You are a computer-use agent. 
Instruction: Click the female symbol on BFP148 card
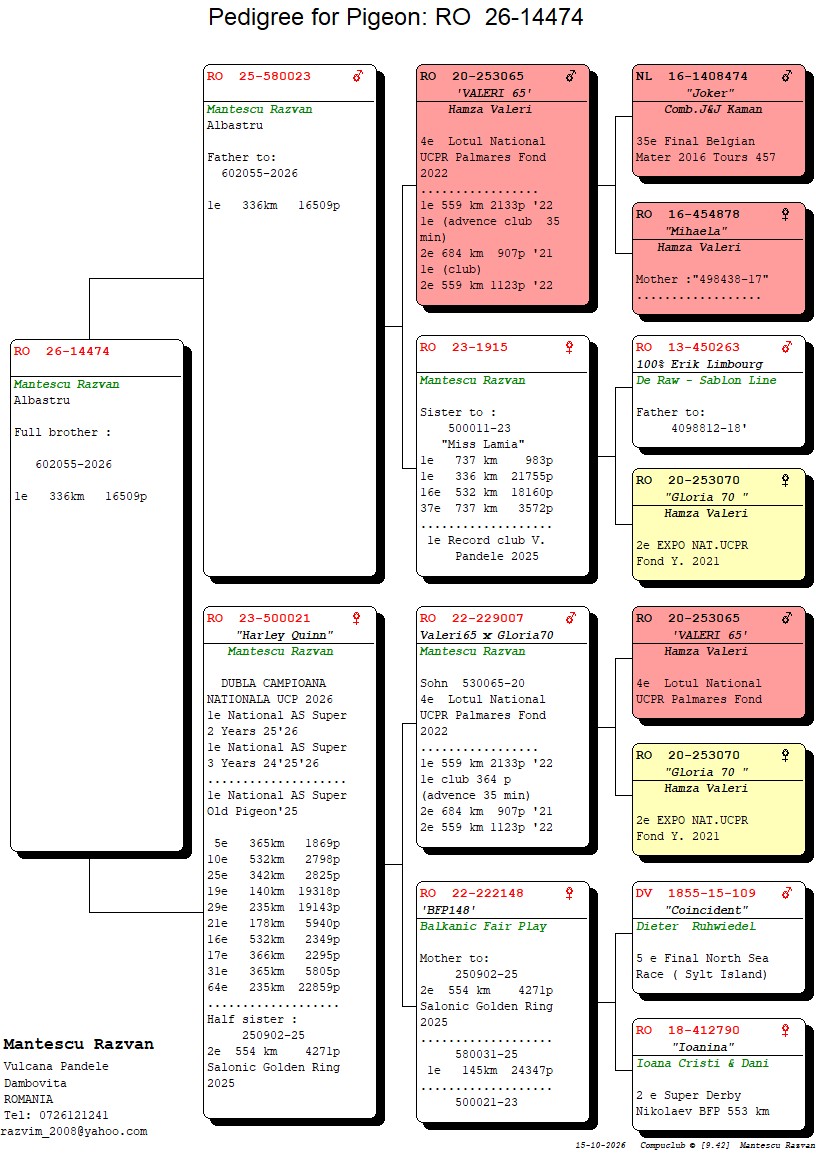569,893
